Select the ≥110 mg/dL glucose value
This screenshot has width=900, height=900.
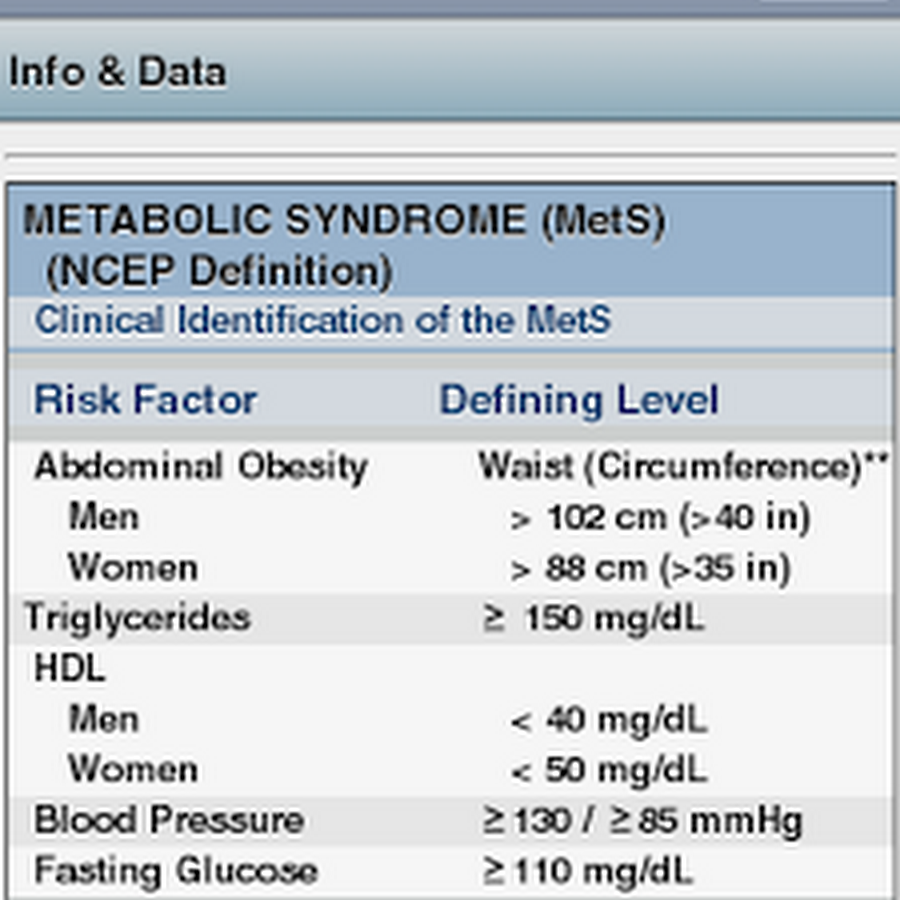[587, 871]
